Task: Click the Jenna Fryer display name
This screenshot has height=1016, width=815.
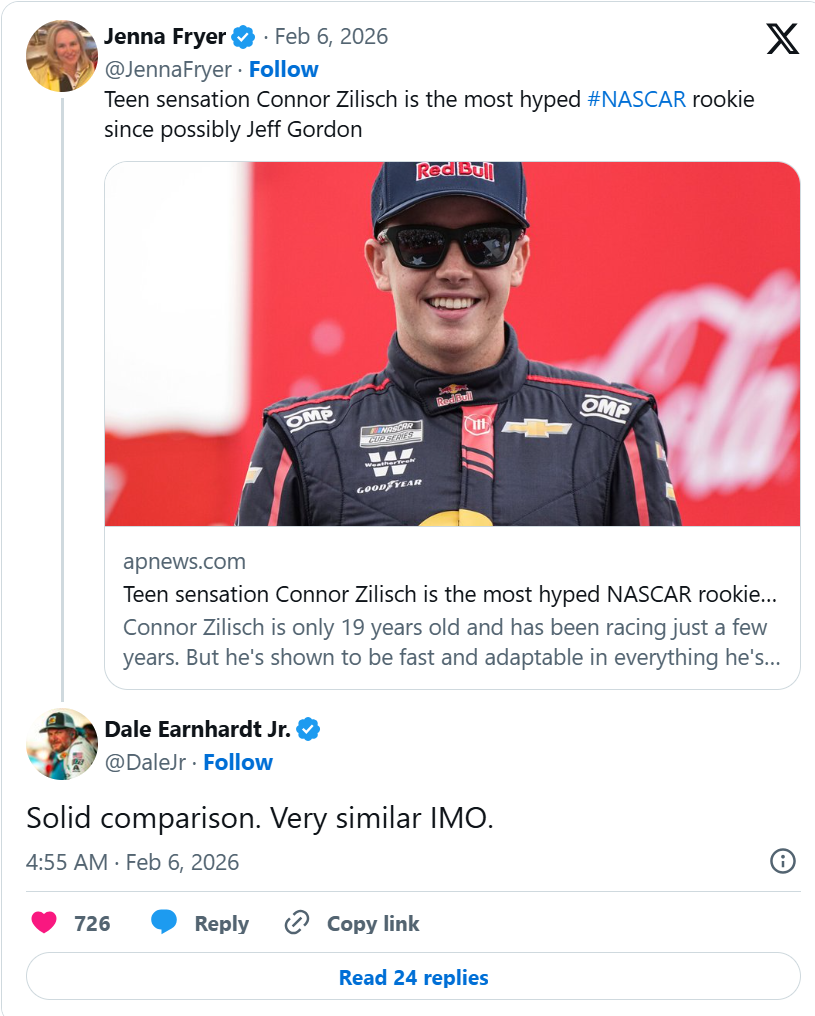Action: [x=164, y=37]
